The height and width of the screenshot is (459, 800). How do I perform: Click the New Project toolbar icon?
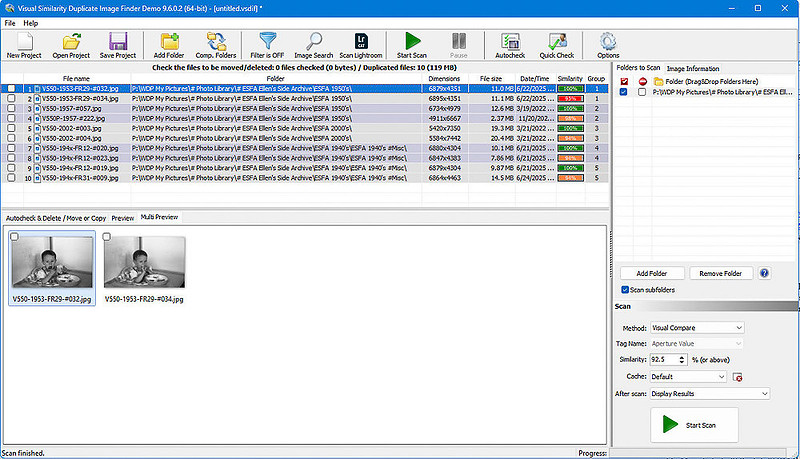click(x=24, y=42)
